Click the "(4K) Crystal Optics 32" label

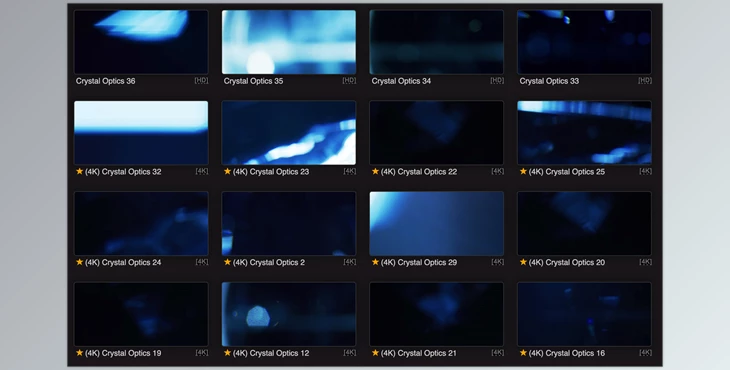(x=123, y=172)
